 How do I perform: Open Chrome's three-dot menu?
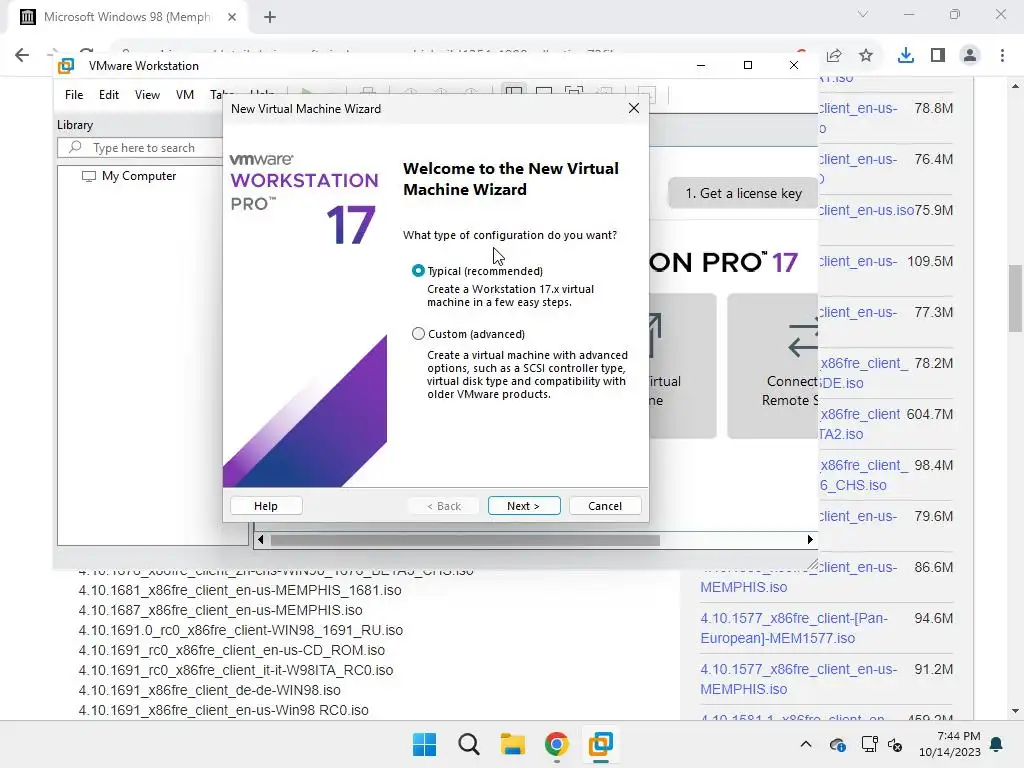tap(1002, 56)
